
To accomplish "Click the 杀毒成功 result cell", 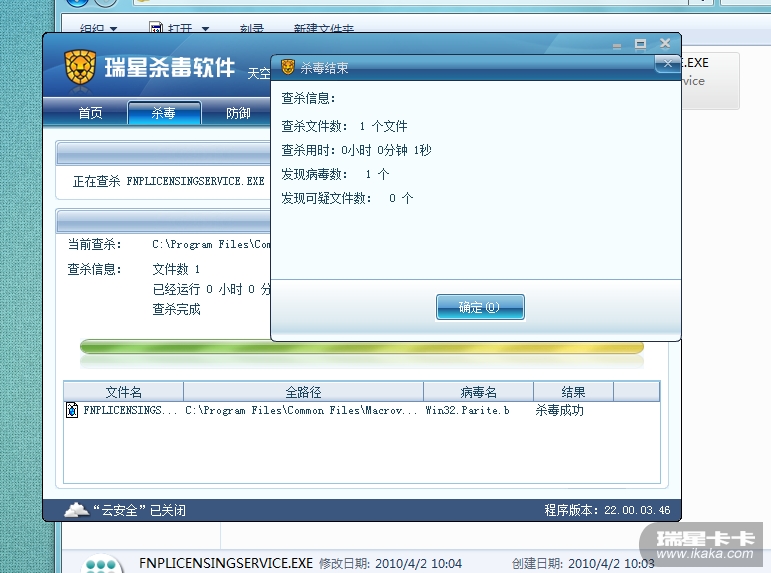I will click(560, 410).
